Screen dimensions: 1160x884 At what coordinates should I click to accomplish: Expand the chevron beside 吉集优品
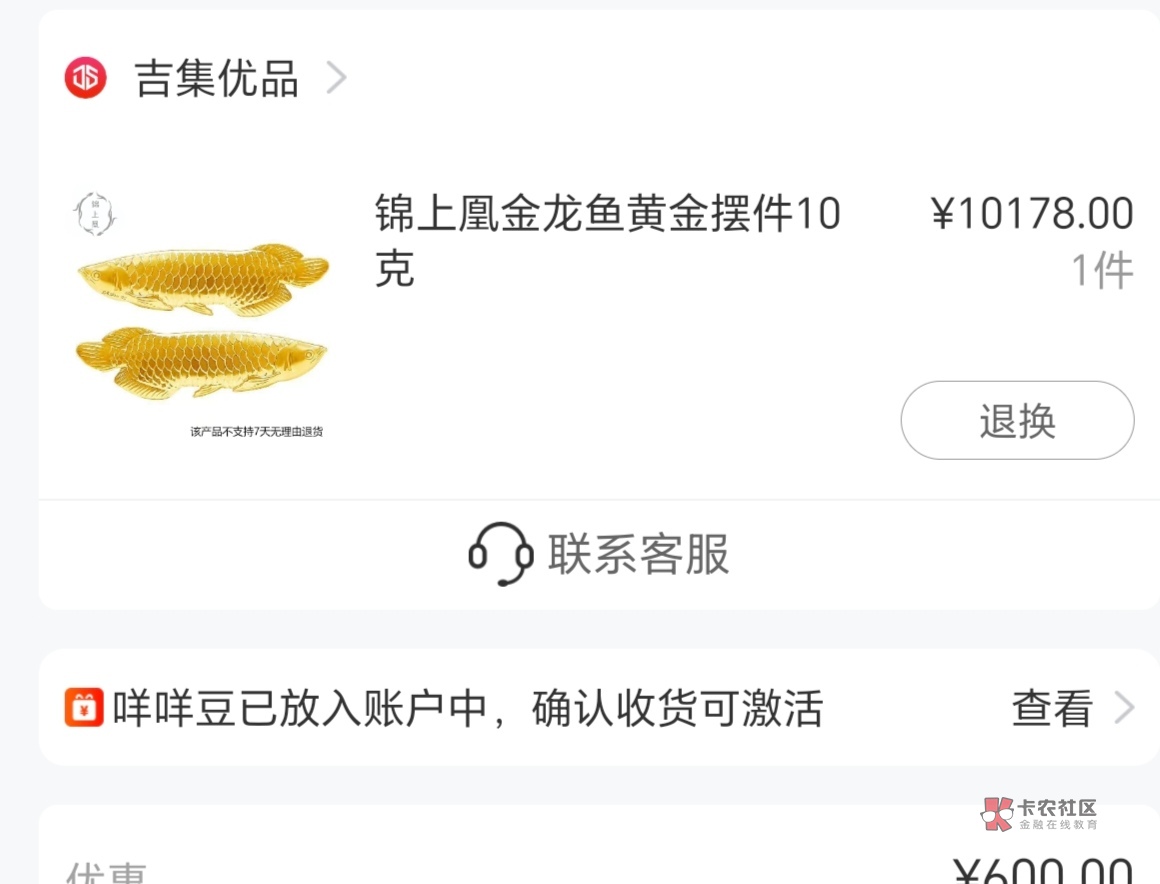pyautogui.click(x=337, y=78)
